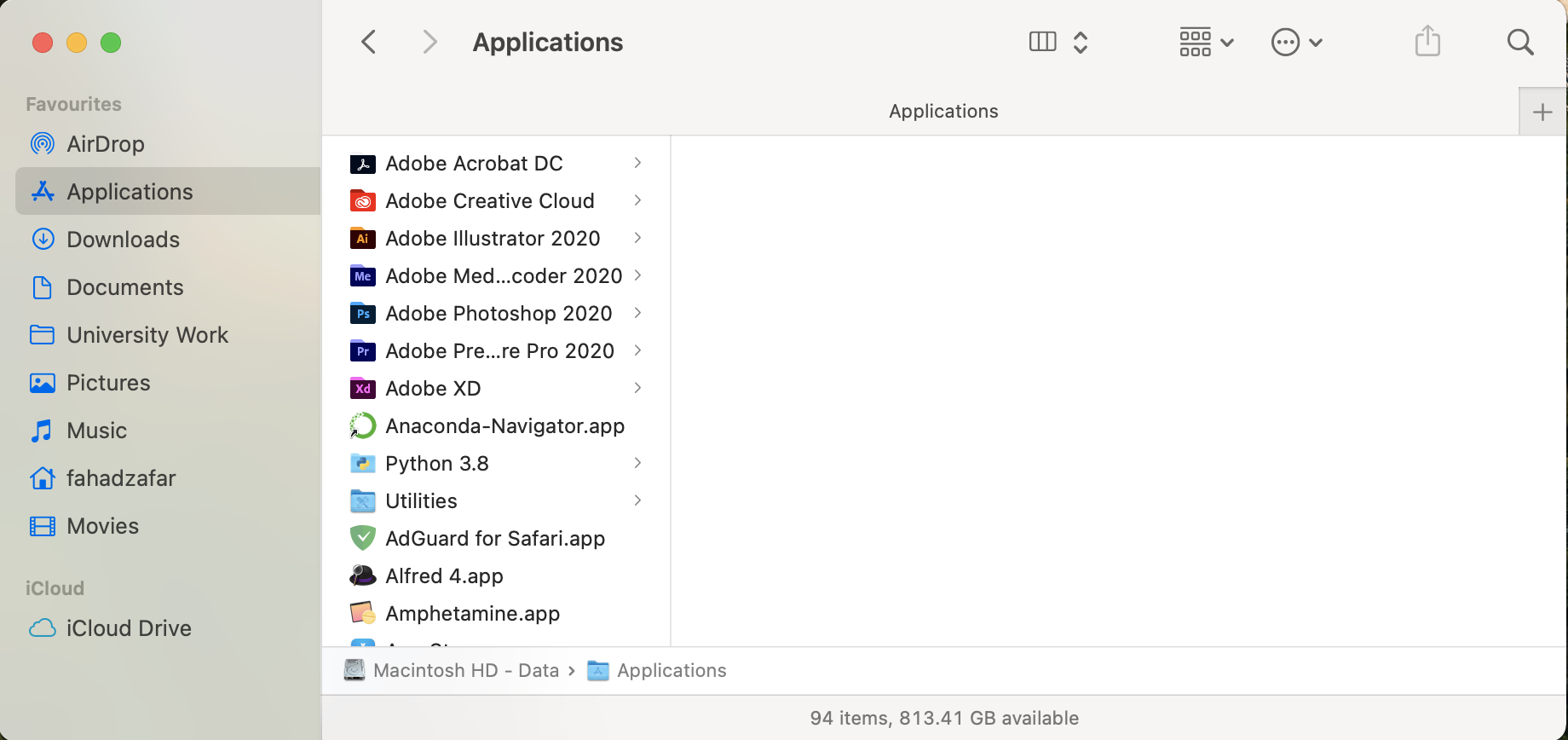Image resolution: width=1568 pixels, height=740 pixels.
Task: Open University Work folder in sidebar
Action: coord(168,335)
